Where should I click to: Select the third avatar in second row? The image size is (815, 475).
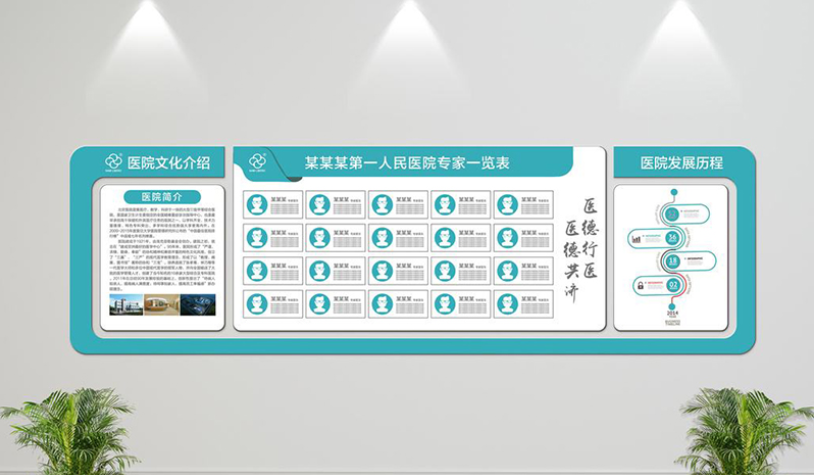pyautogui.click(x=382, y=237)
